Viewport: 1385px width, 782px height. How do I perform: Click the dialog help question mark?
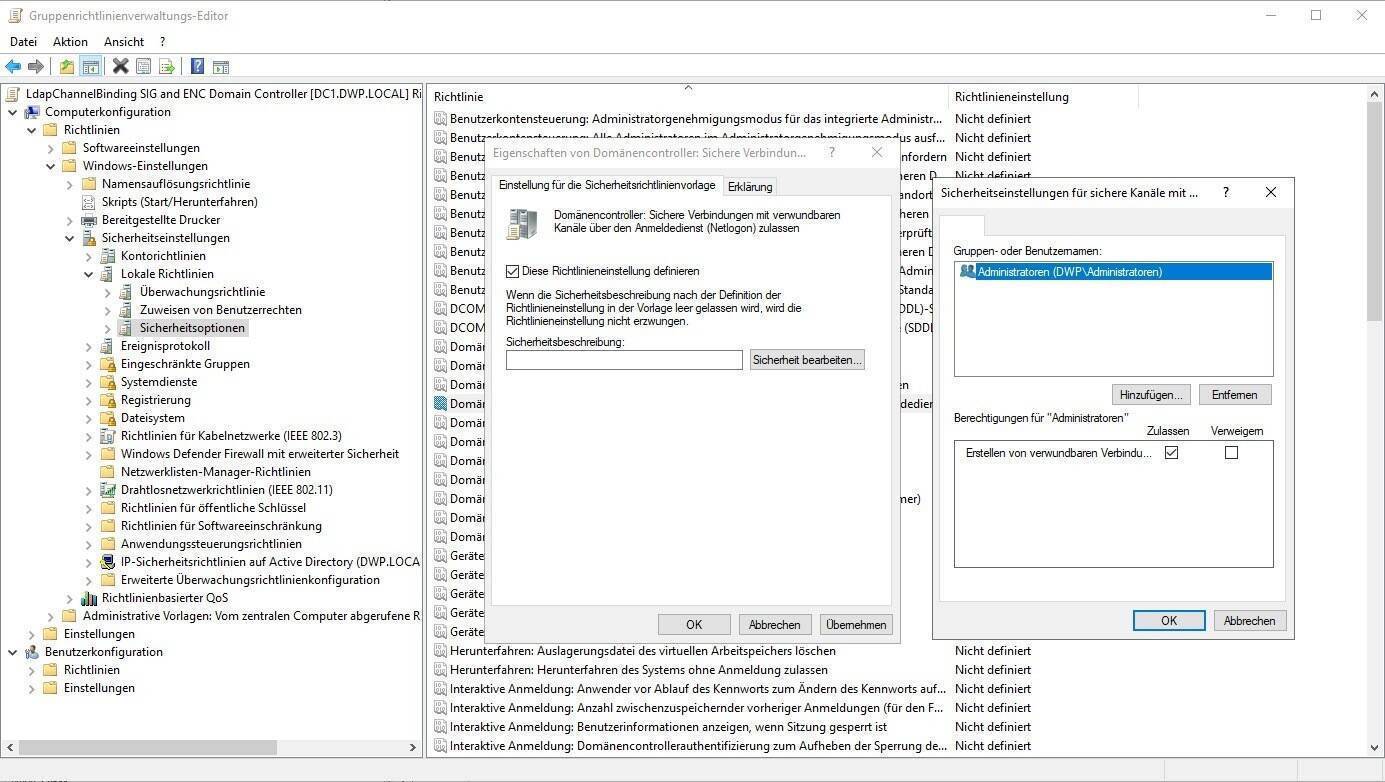[1226, 192]
